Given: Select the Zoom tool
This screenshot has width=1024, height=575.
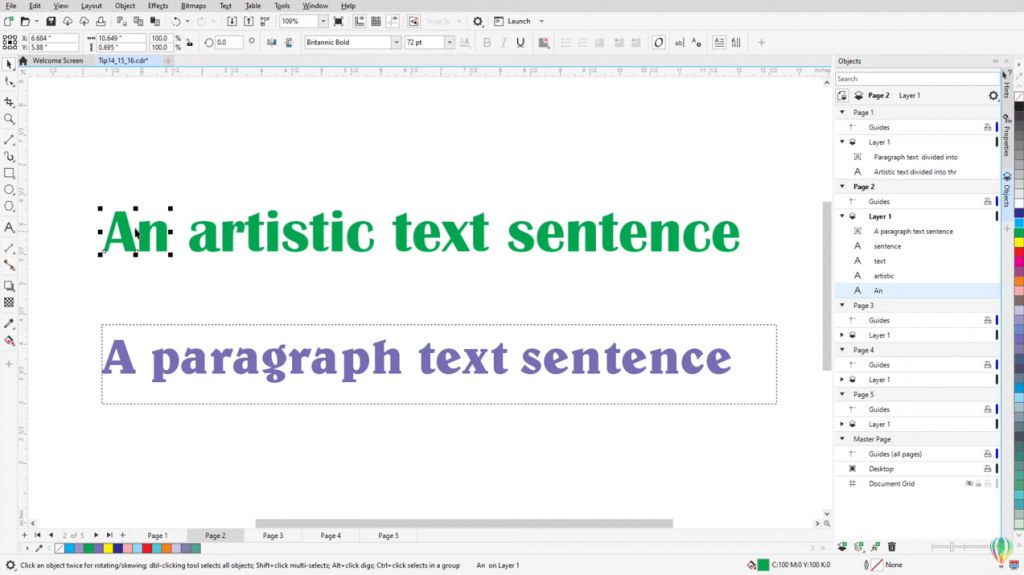Looking at the screenshot, I should coord(9,119).
